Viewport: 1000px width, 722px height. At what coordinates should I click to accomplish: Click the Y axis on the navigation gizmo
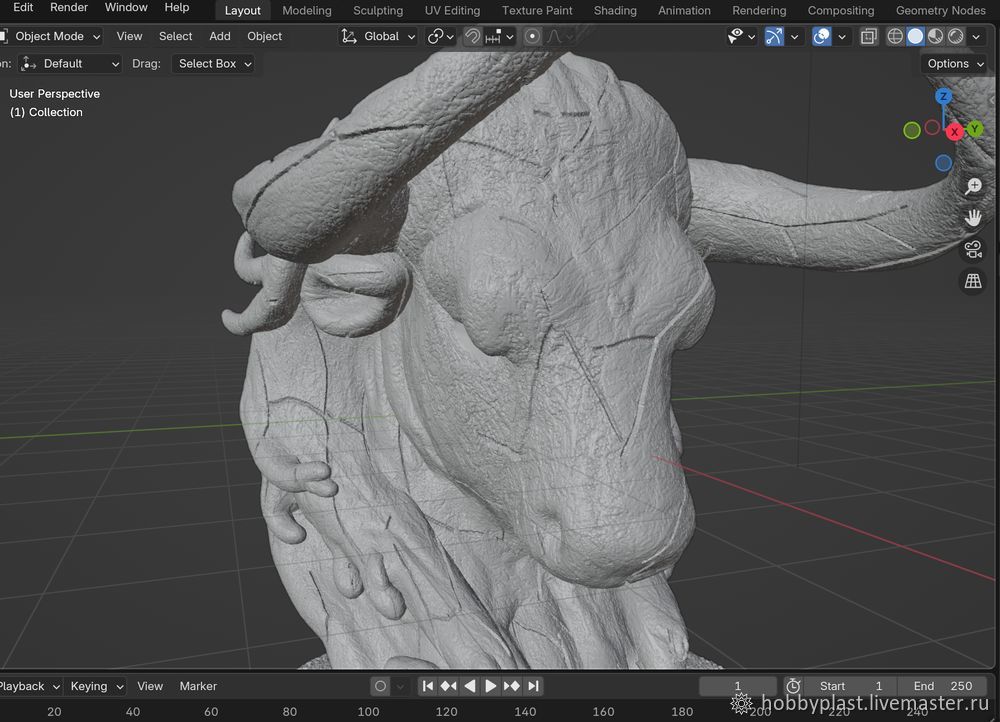(x=974, y=129)
